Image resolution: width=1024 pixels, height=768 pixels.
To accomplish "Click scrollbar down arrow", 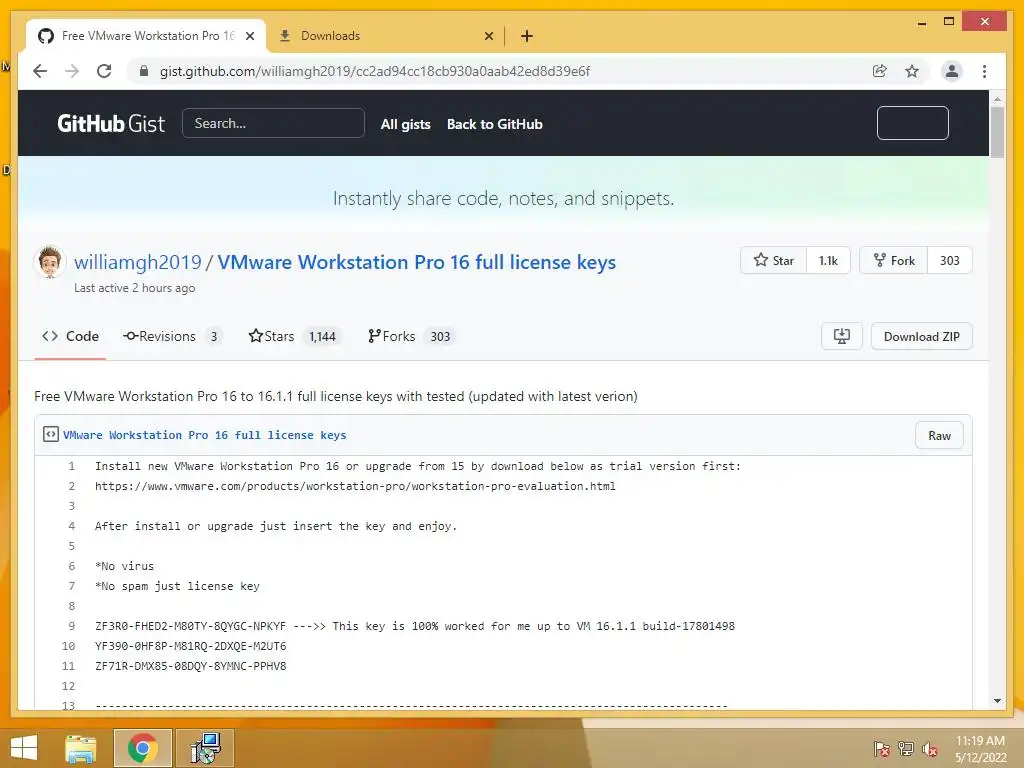I will 997,701.
